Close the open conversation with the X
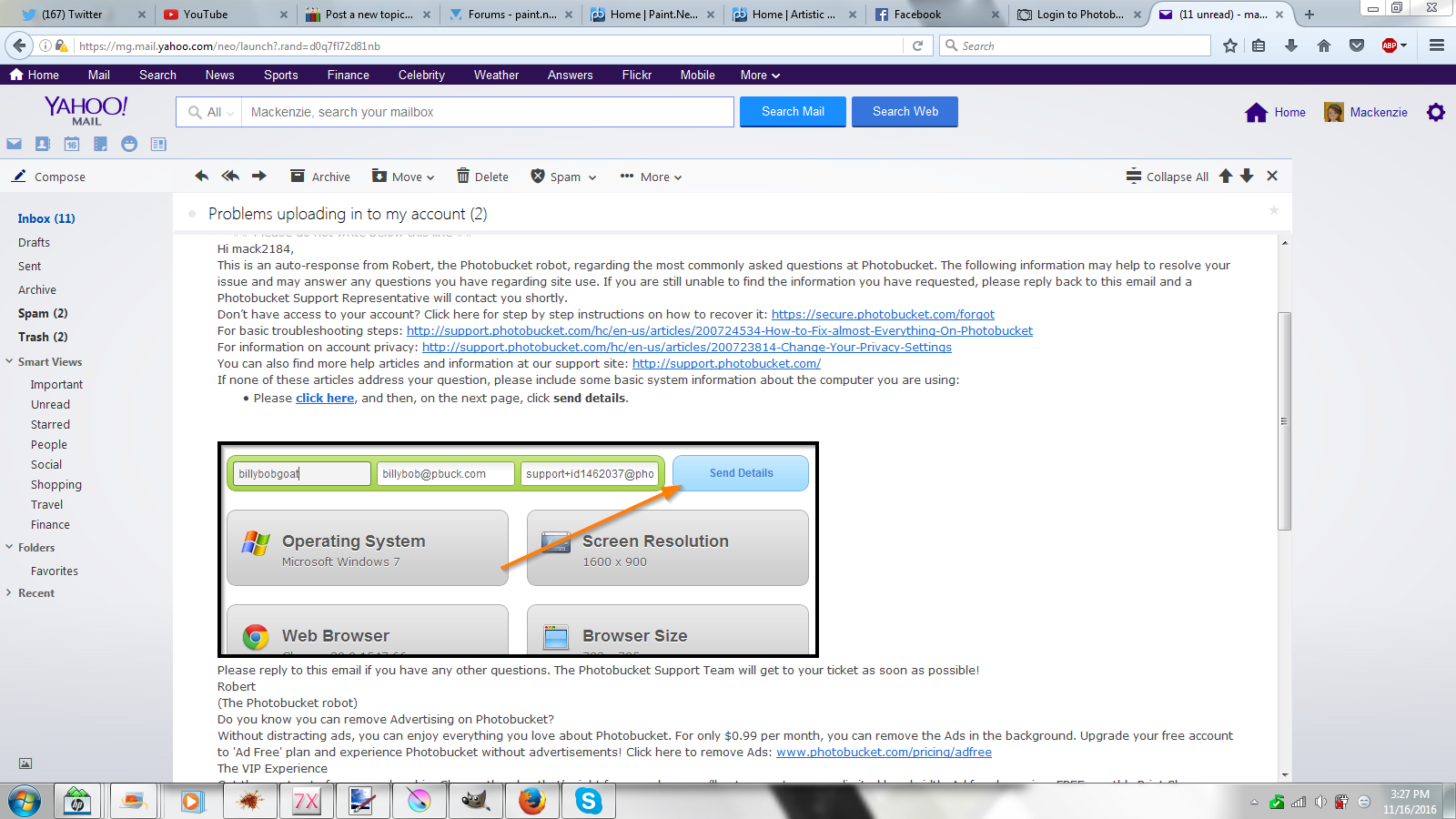Screen dimensions: 1456x819 point(1272,176)
